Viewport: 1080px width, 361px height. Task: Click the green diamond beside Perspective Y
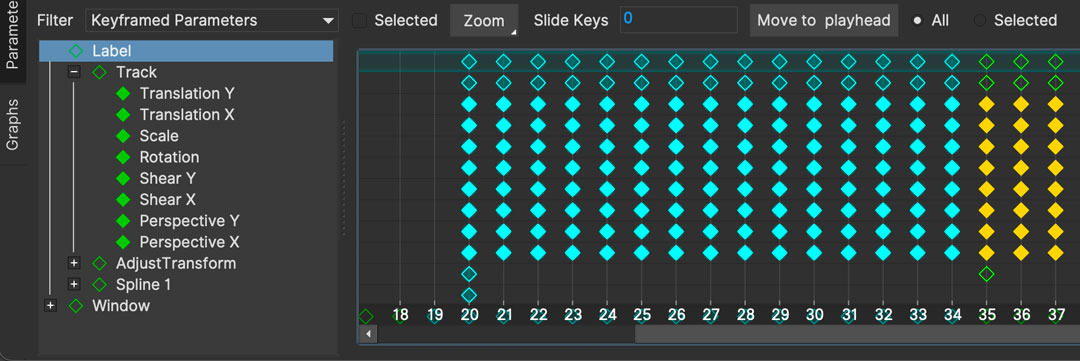[123, 221]
